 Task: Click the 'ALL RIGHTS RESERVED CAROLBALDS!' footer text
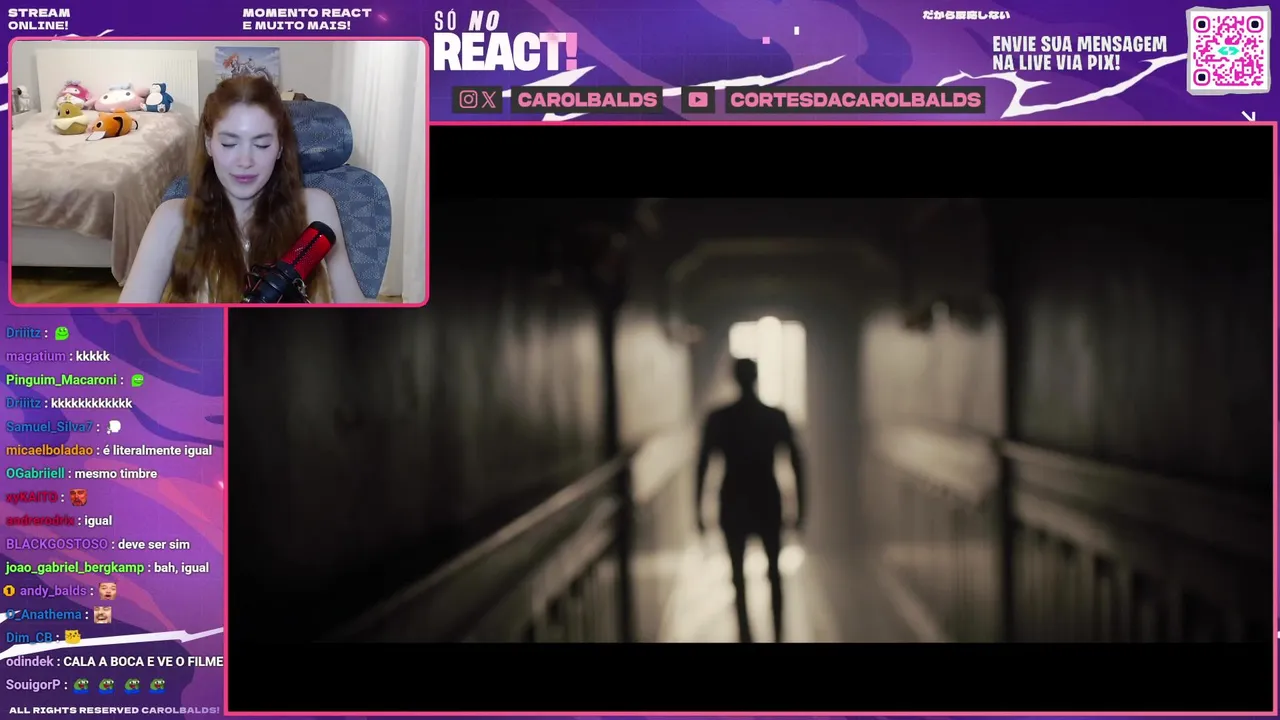(114, 710)
